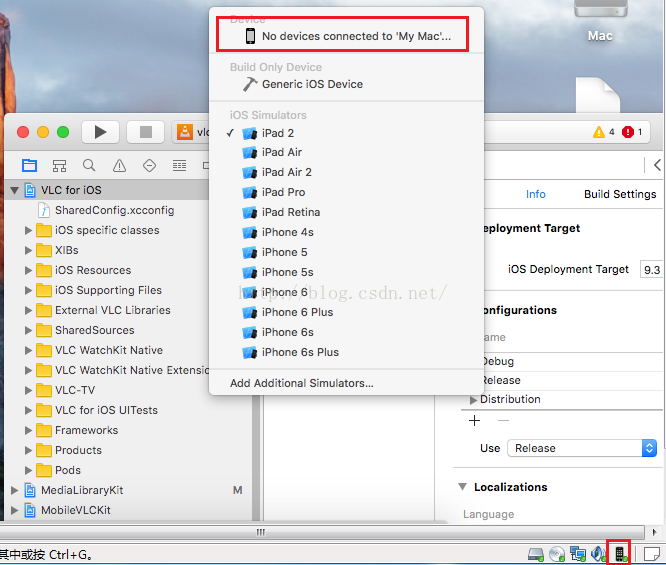Click Add Additional Simulators…
The width and height of the screenshot is (666, 565).
tap(346, 383)
